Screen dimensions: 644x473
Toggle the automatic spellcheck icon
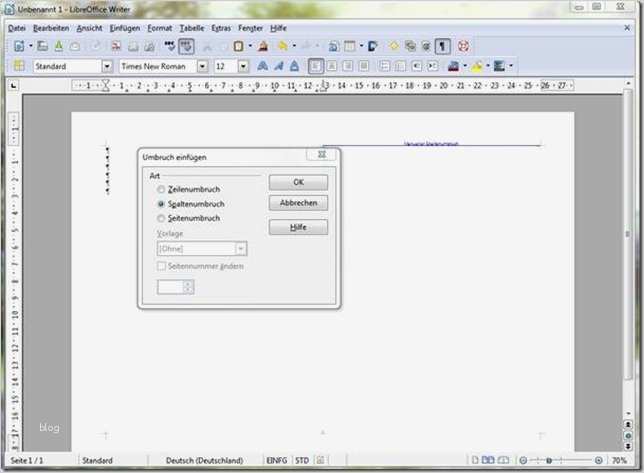[x=186, y=46]
